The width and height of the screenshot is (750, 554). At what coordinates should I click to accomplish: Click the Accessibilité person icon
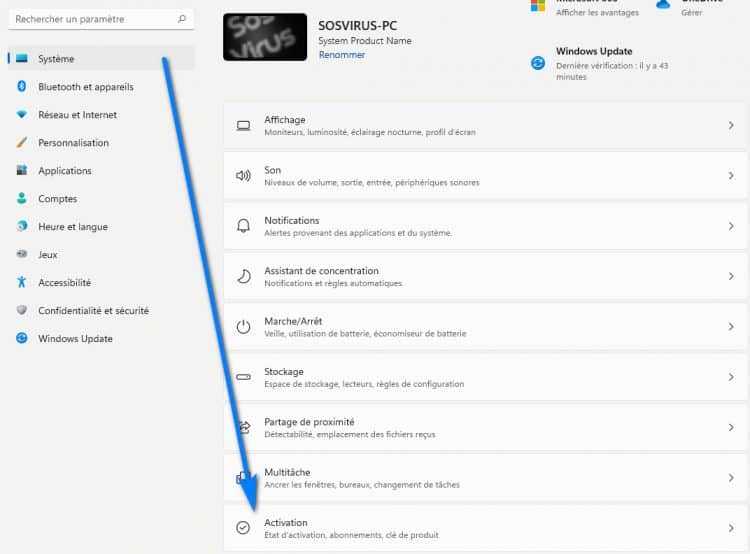click(x=21, y=283)
